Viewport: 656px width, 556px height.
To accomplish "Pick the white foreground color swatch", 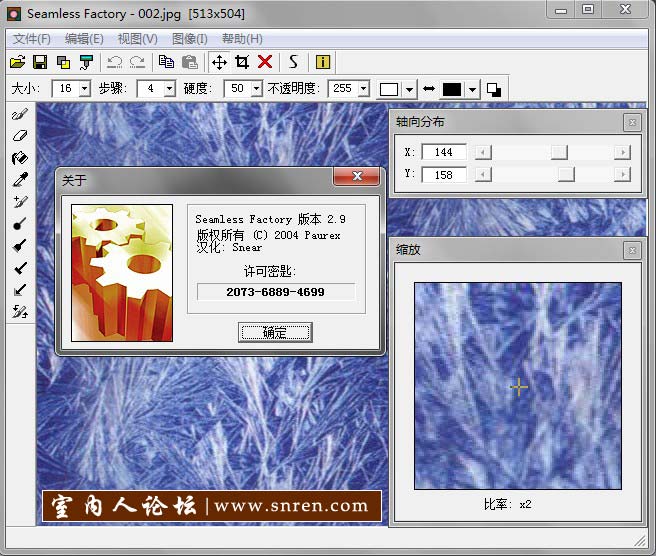I will tap(389, 89).
